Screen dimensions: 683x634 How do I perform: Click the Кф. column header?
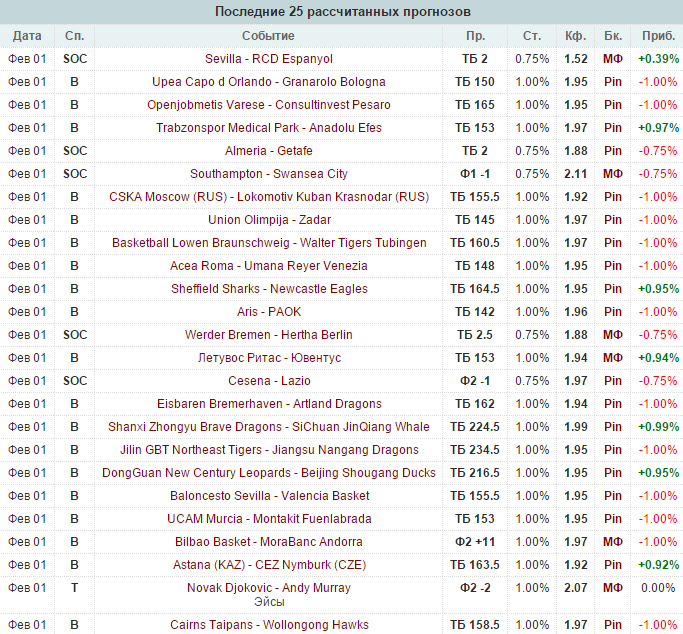coord(575,36)
